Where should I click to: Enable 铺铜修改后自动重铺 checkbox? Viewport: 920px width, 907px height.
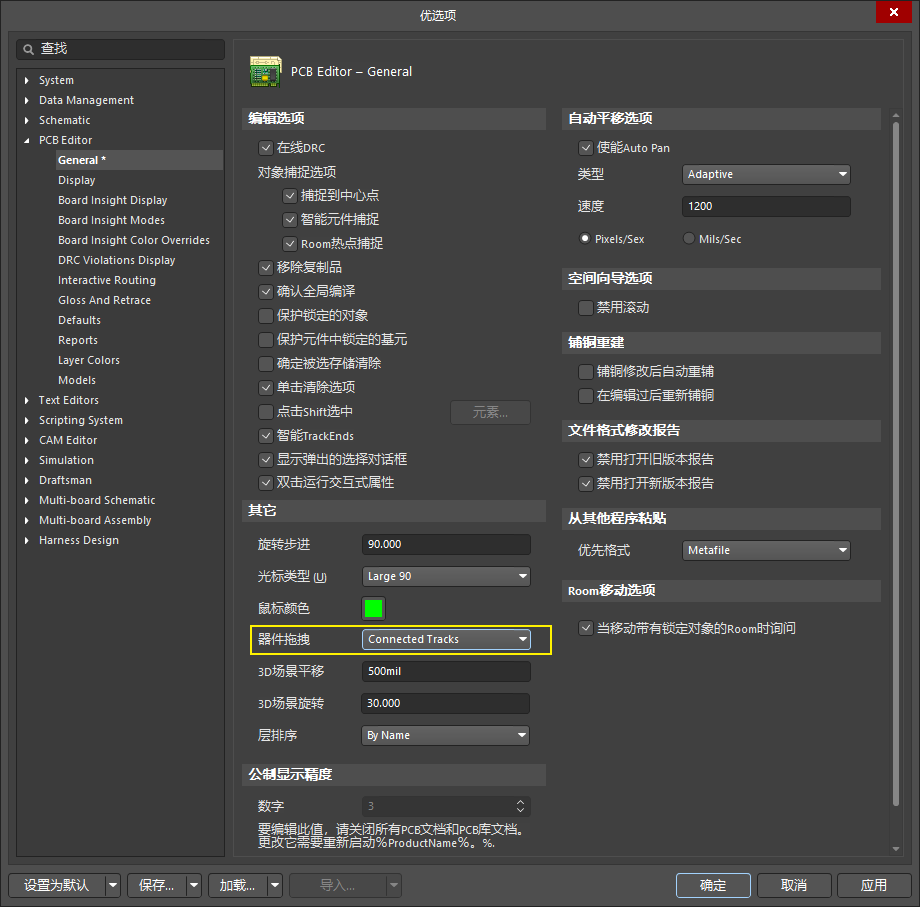[x=586, y=372]
